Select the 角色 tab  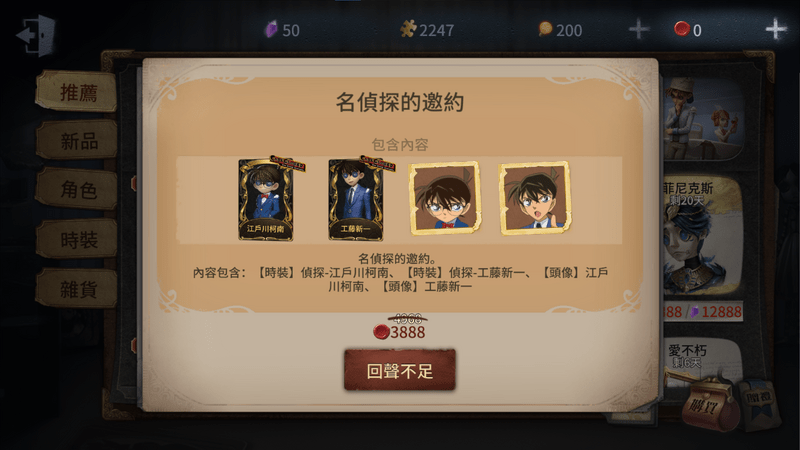(78, 190)
